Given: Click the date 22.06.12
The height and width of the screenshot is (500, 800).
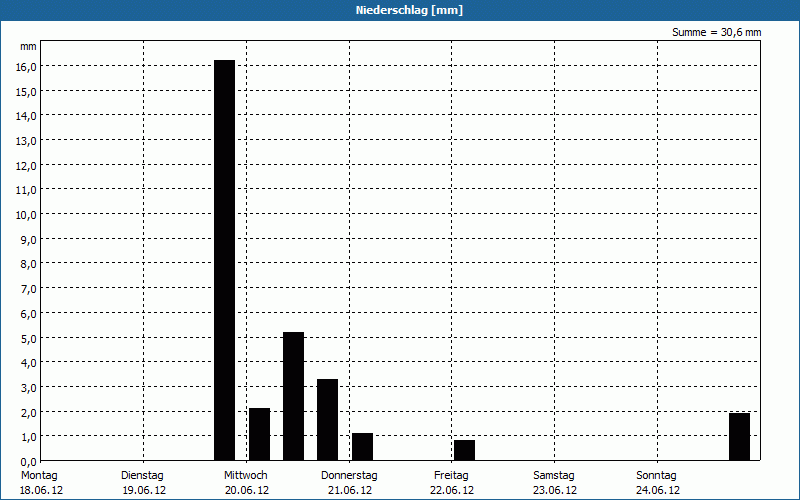Looking at the screenshot, I should [452, 490].
